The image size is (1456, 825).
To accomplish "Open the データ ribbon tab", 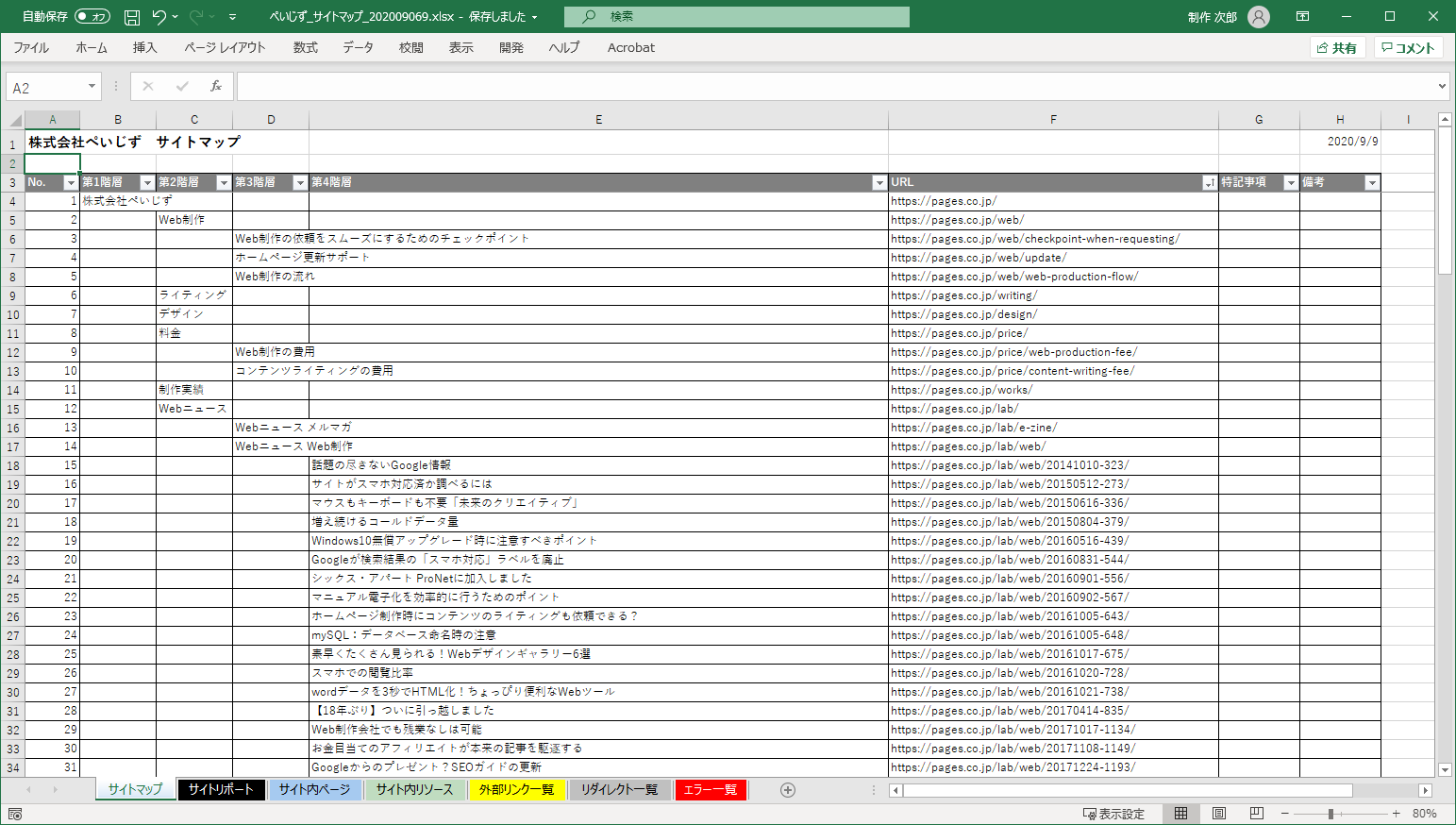I will coord(358,47).
